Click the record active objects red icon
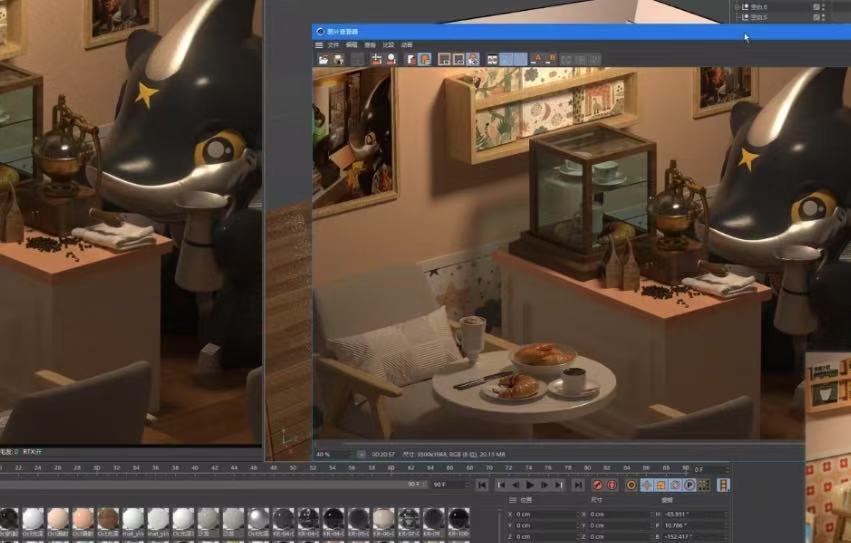This screenshot has width=851, height=543. [x=598, y=485]
